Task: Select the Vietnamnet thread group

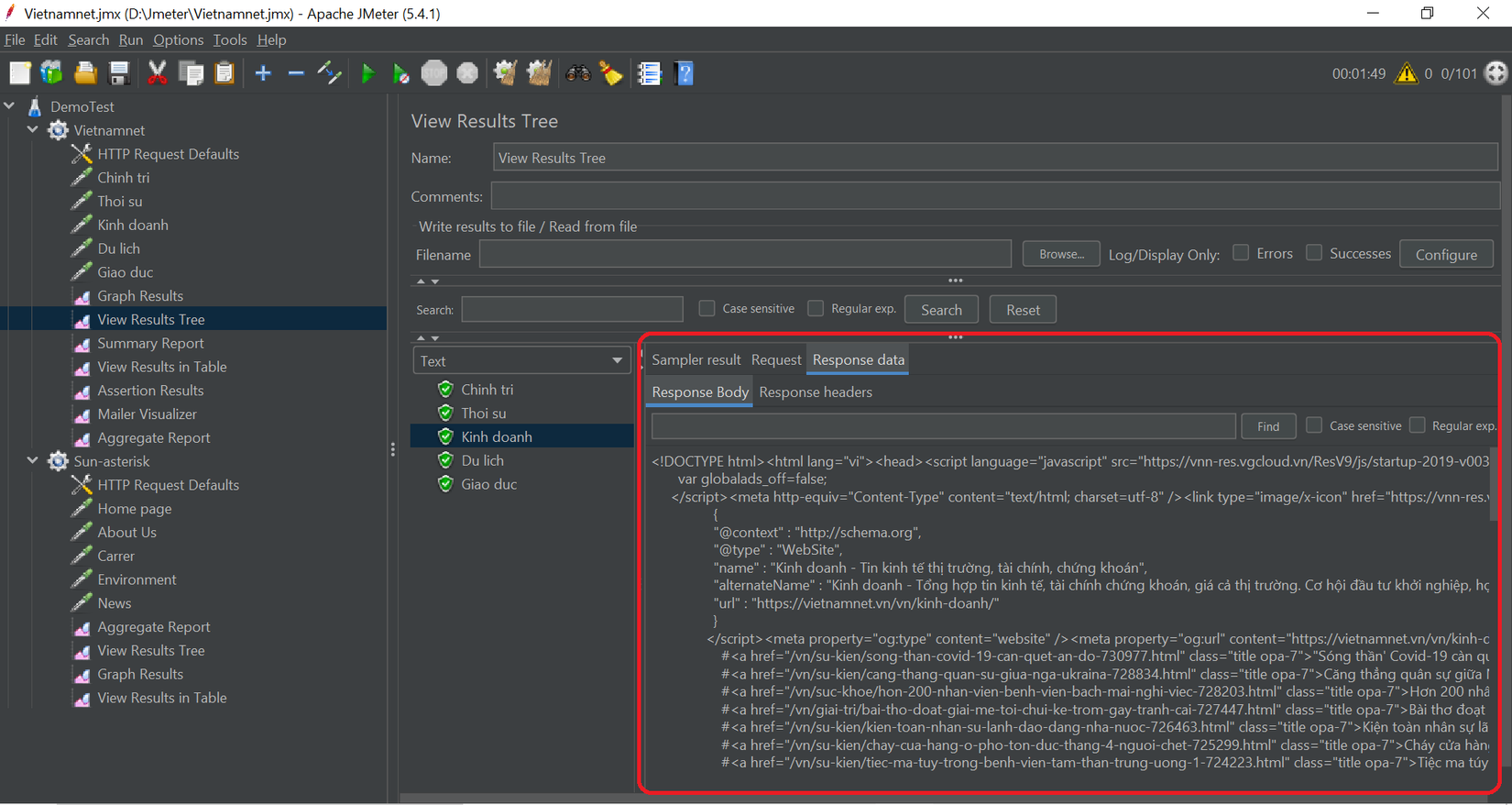Action: 109,130
